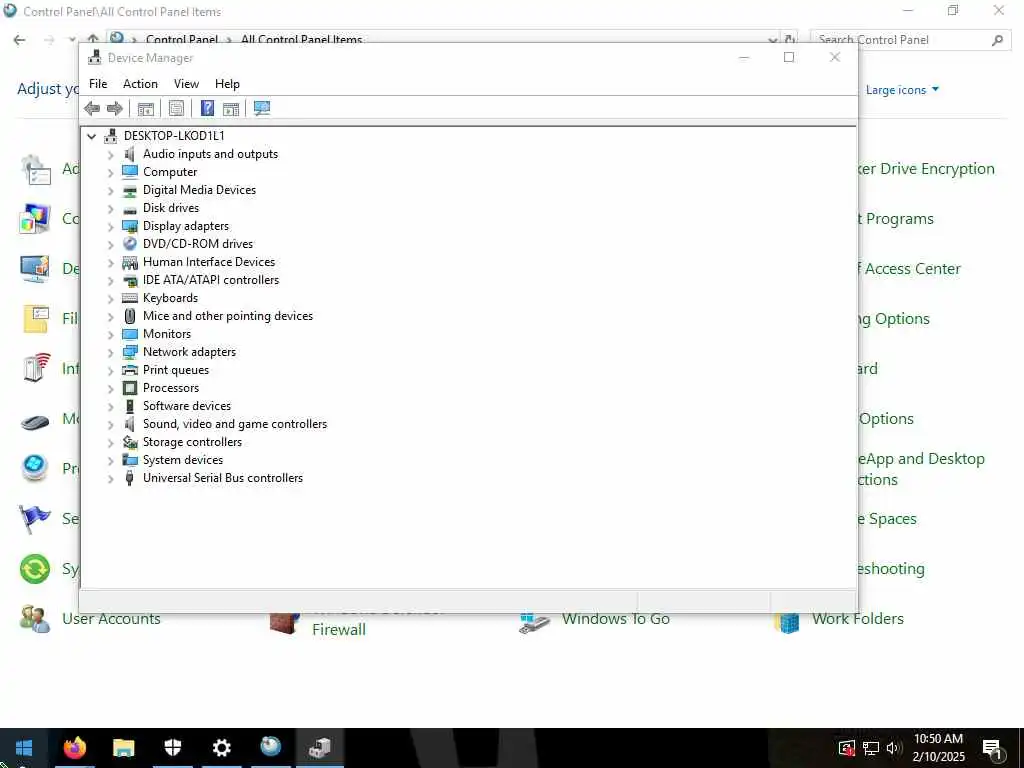Open the File menu in Device Manager

98,84
